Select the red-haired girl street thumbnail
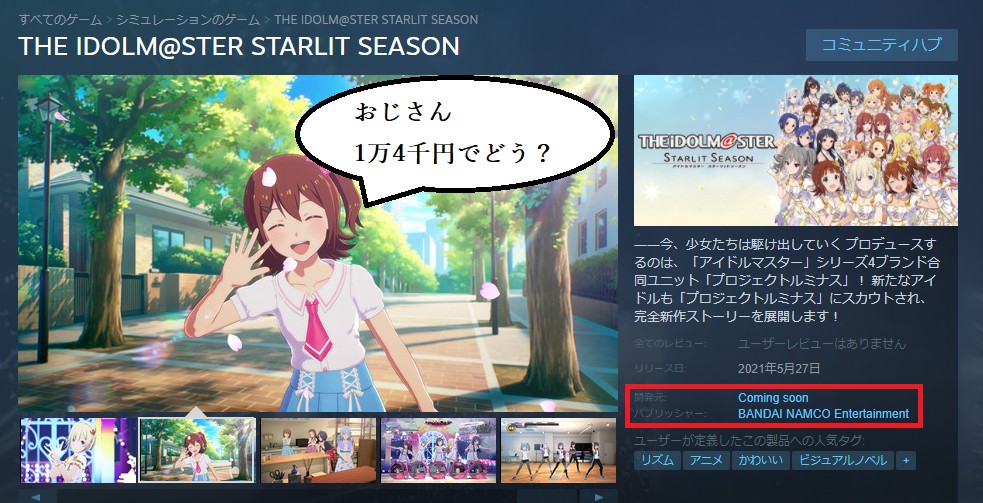 [196, 450]
